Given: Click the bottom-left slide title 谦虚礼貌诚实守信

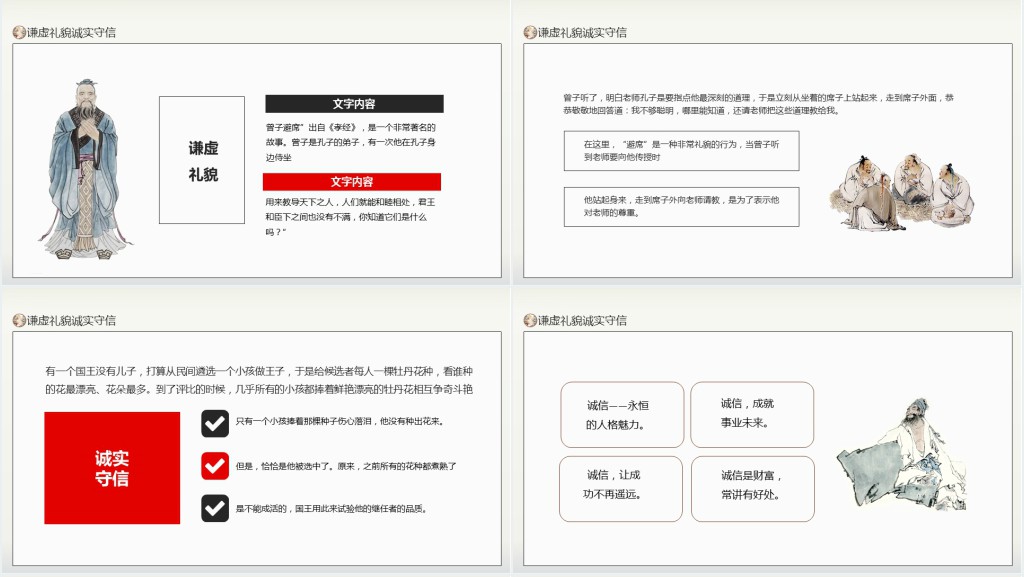Looking at the screenshot, I should pos(71,320).
